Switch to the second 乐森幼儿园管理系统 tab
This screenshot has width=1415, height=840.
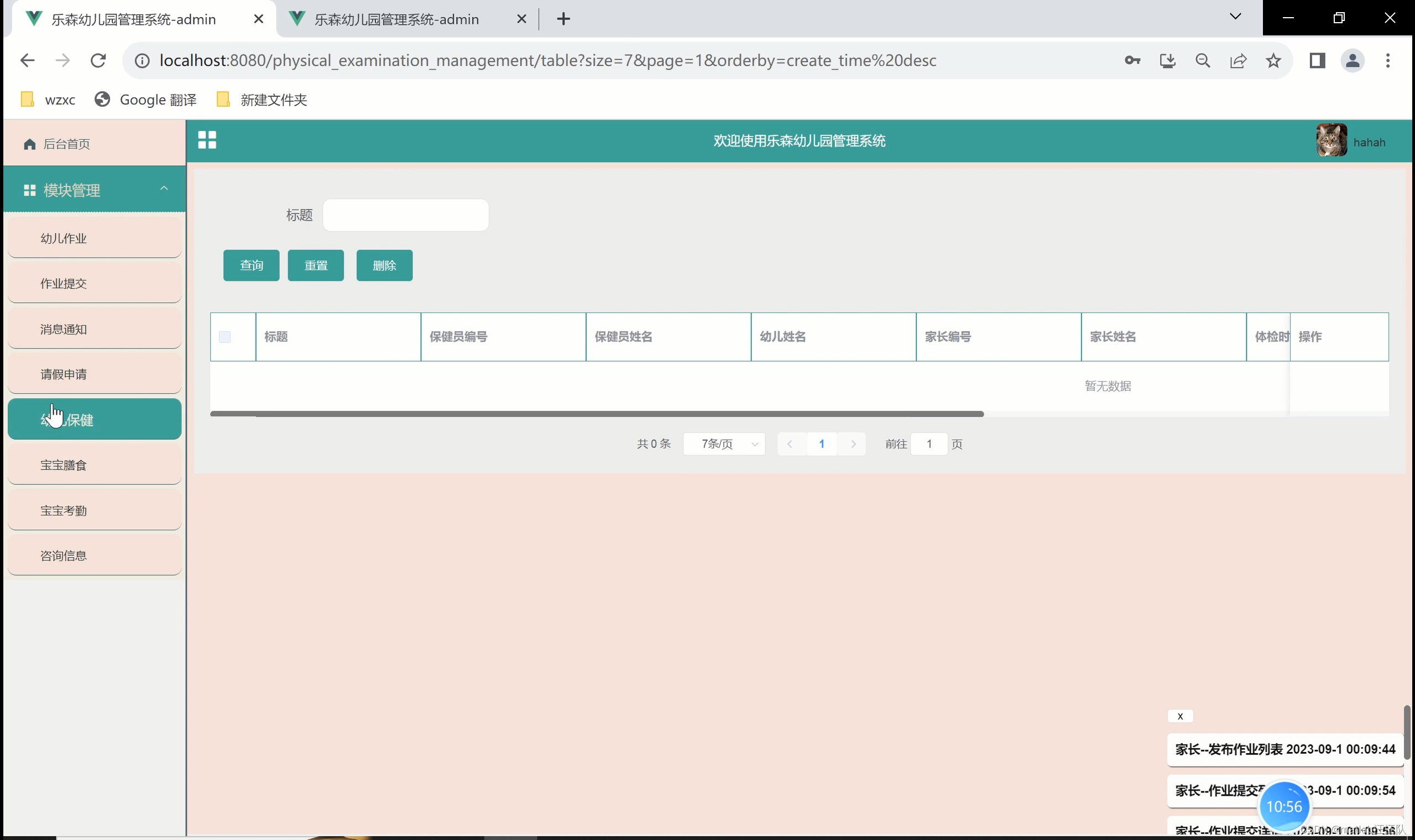[396, 19]
